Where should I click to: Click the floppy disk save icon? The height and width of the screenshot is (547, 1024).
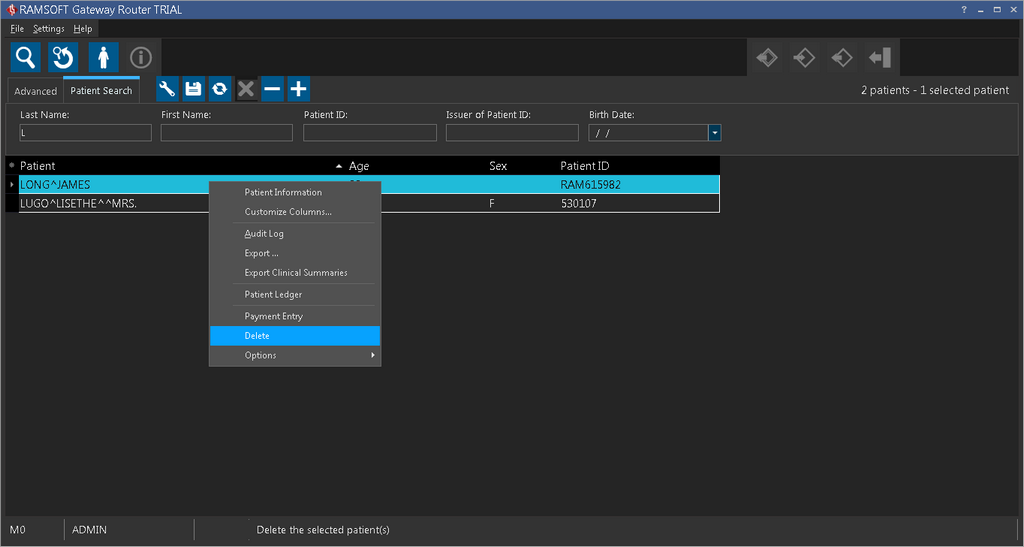pos(193,89)
